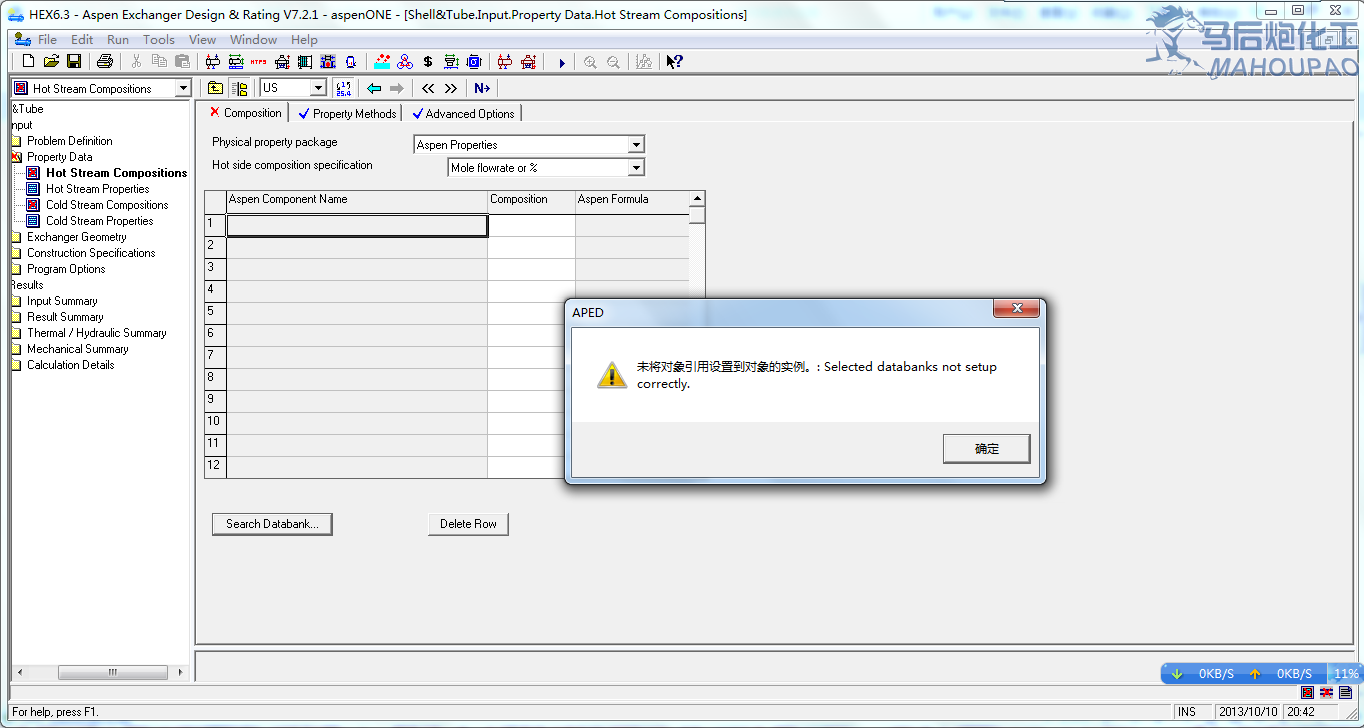Click the Open file folder icon

click(x=51, y=62)
